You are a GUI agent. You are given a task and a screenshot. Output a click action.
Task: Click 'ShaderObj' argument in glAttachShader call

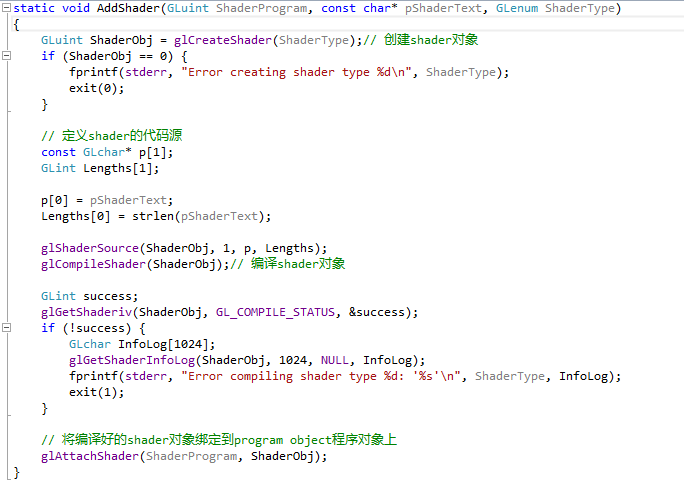coord(282,456)
